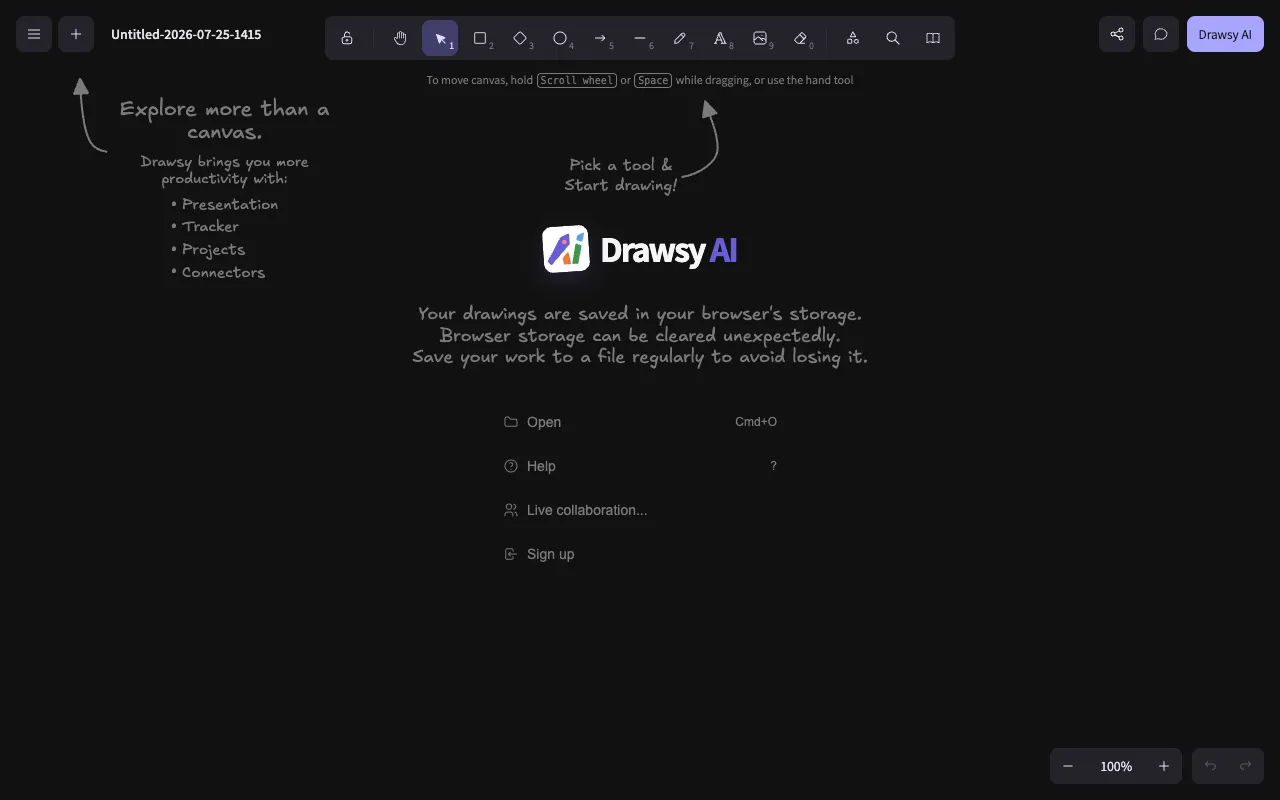1280x800 pixels.
Task: Select the Eraser tool
Action: coord(800,38)
